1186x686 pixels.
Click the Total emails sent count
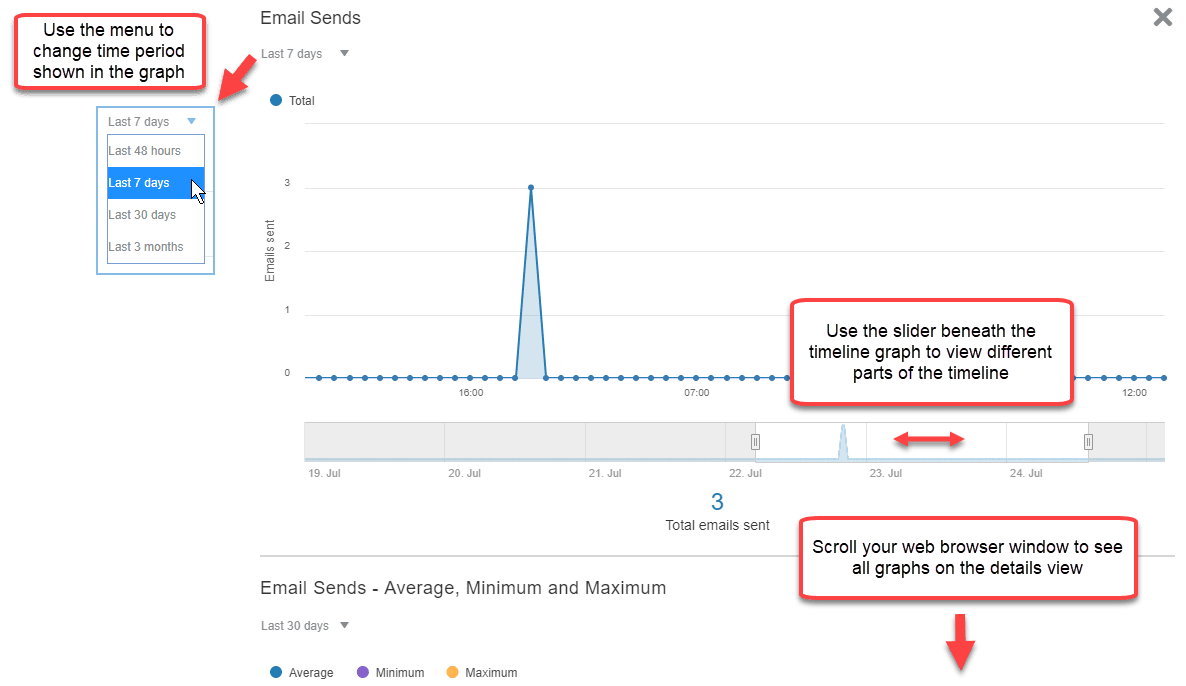(717, 499)
